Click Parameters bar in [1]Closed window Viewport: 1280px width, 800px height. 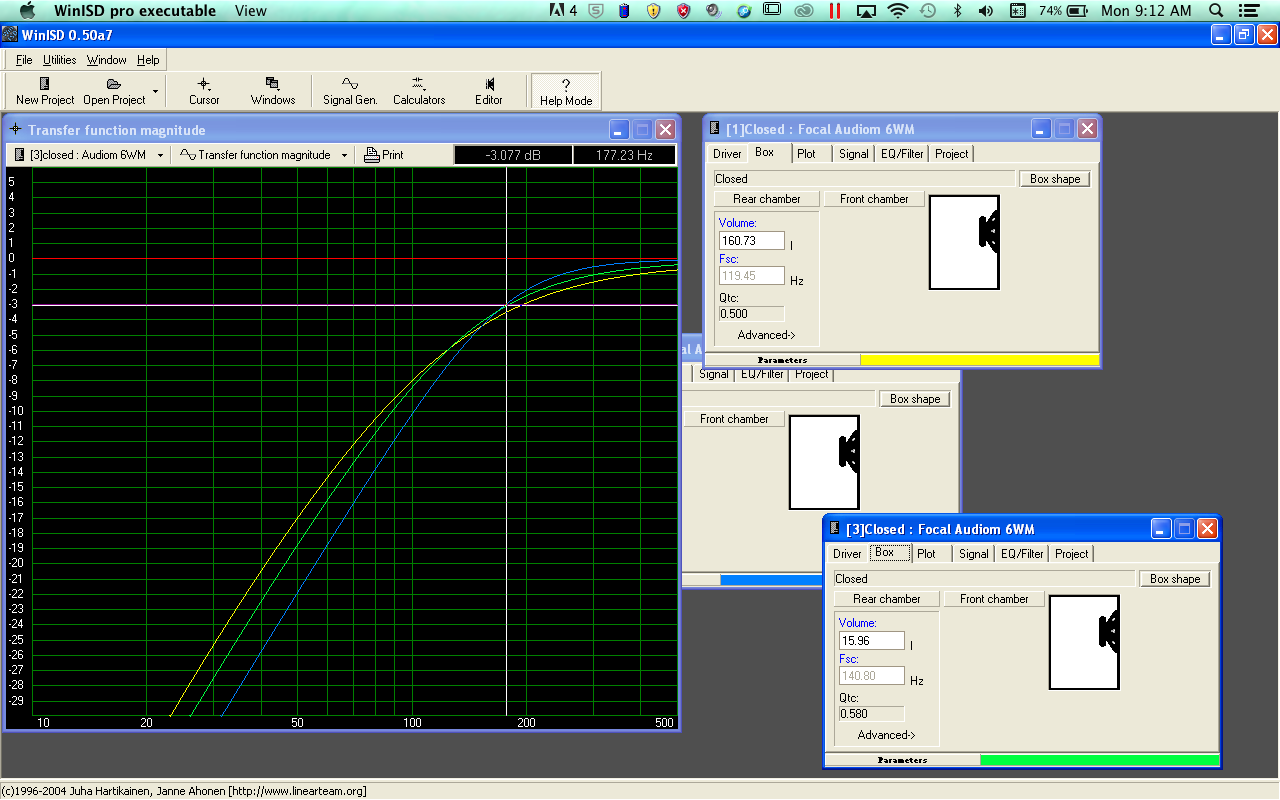pyautogui.click(x=782, y=360)
